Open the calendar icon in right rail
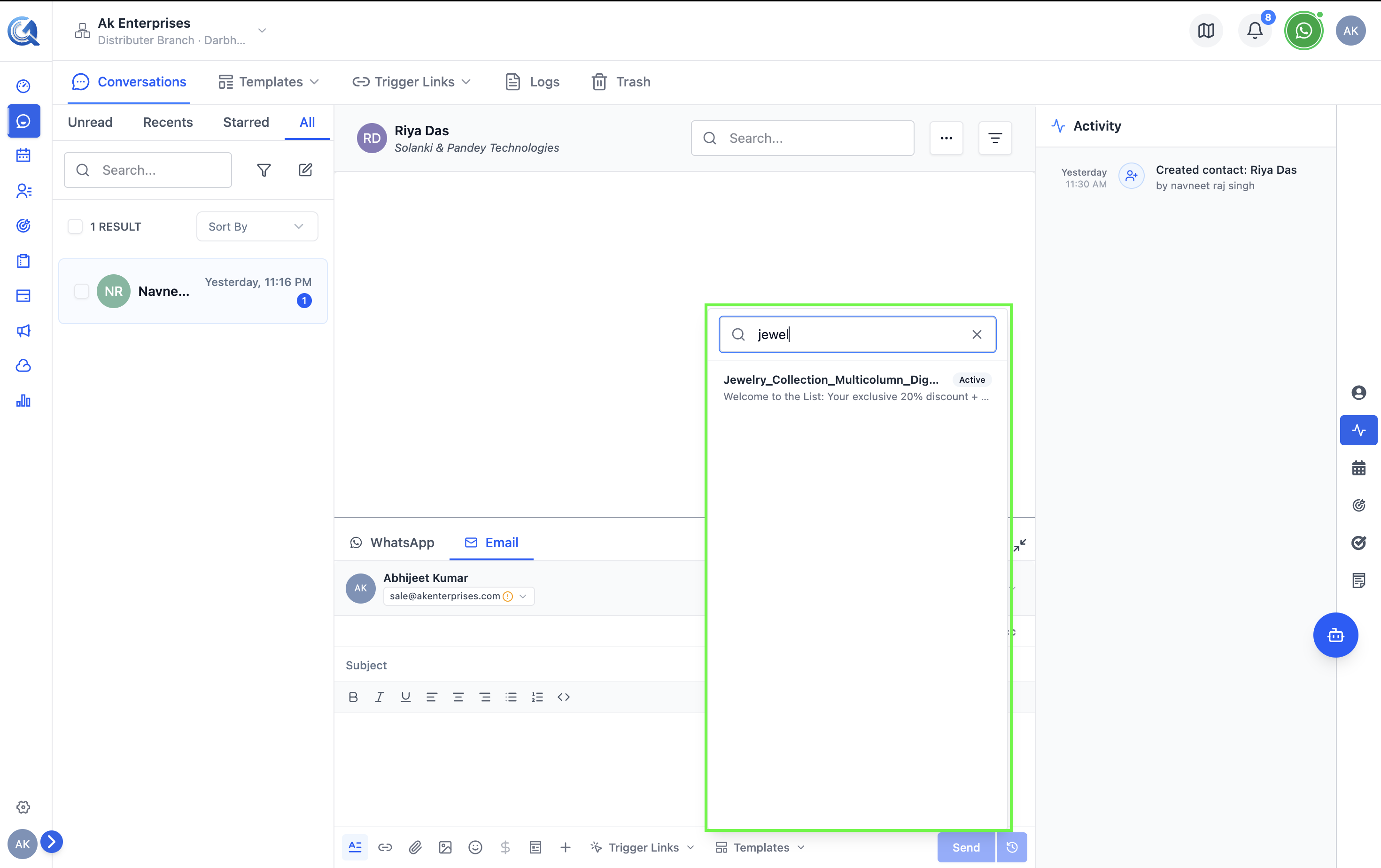1381x868 pixels. pos(1358,468)
